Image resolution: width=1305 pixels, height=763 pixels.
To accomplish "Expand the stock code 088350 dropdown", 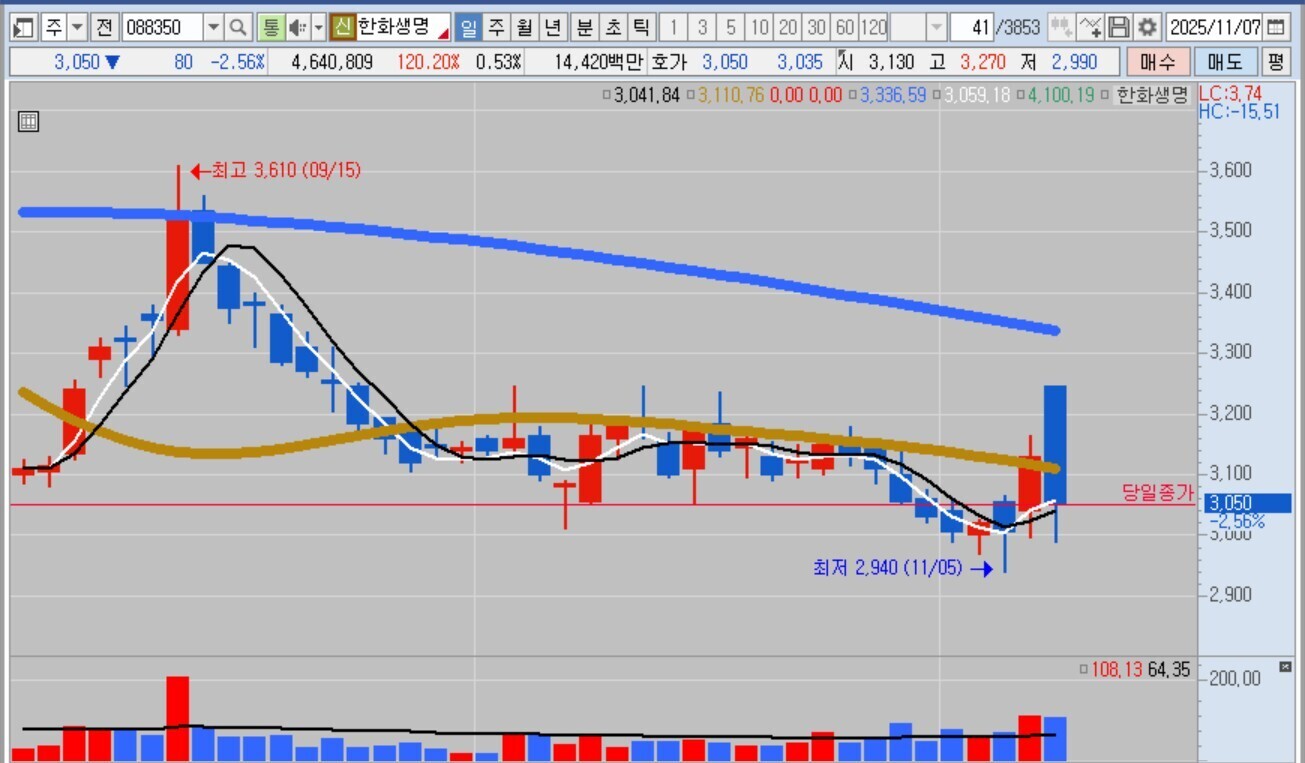I will pos(214,27).
